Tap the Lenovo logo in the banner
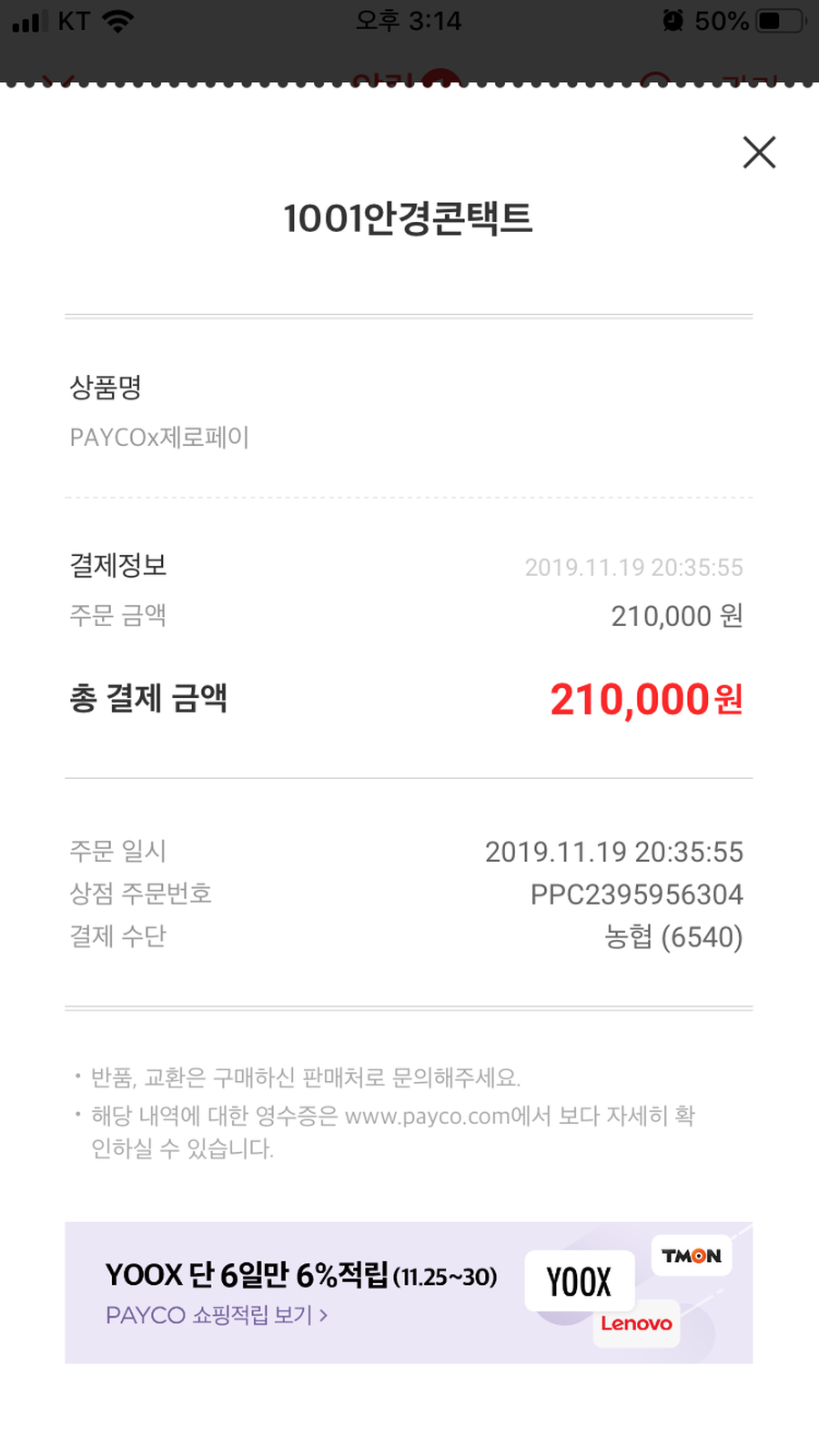This screenshot has height=1456, width=819. (x=636, y=1323)
